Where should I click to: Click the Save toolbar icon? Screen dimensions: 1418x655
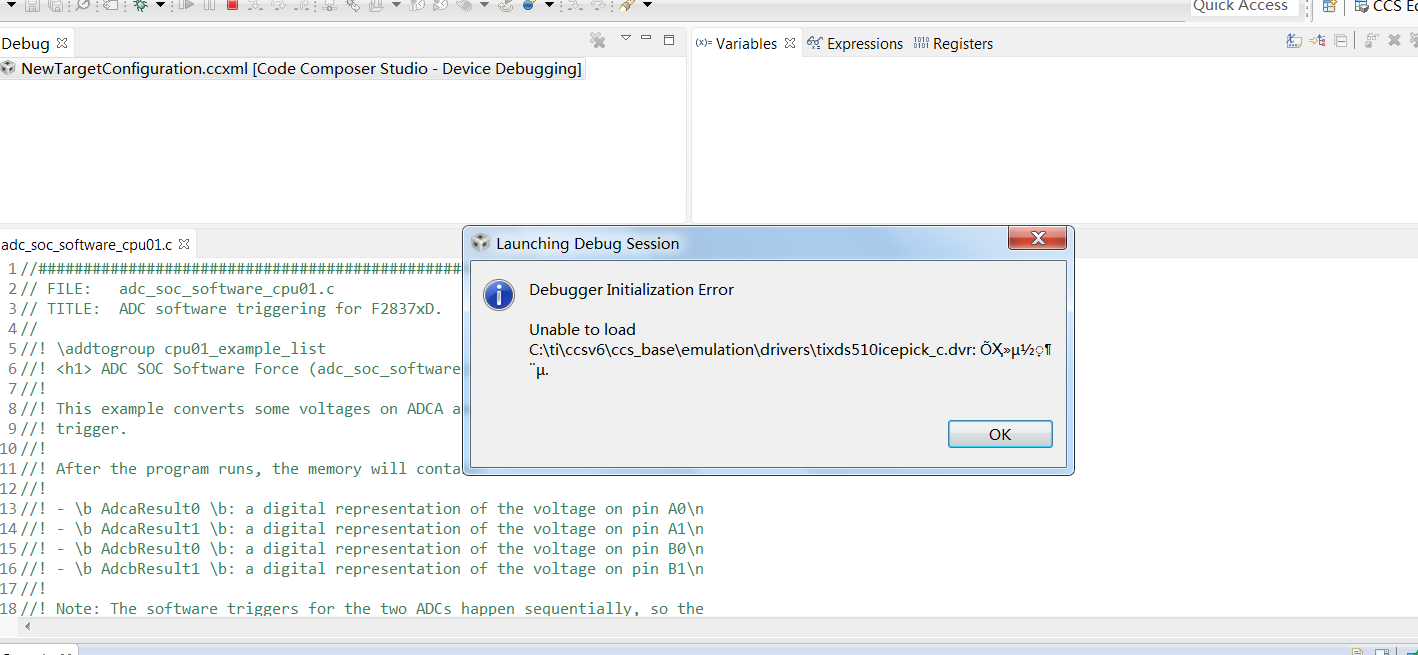[x=32, y=6]
